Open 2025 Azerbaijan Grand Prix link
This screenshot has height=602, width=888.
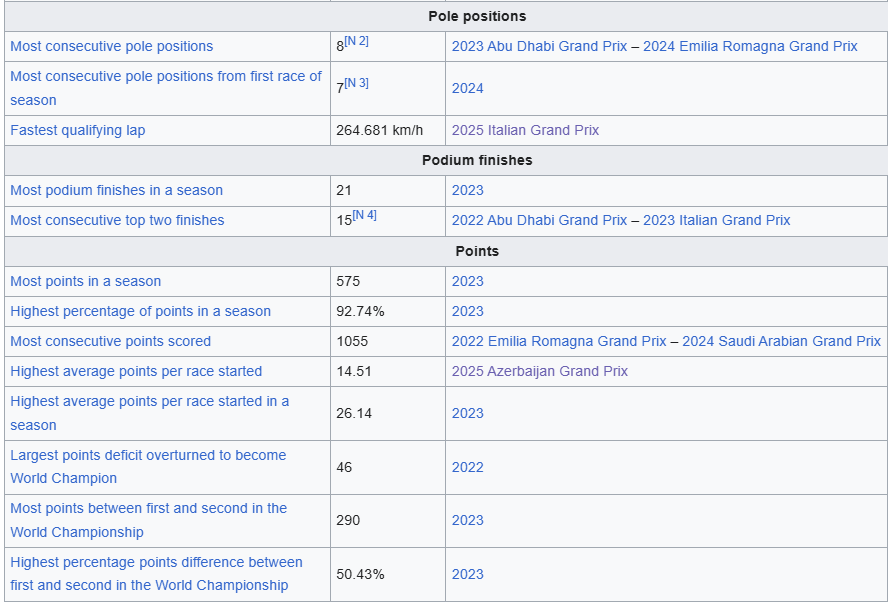click(x=540, y=372)
